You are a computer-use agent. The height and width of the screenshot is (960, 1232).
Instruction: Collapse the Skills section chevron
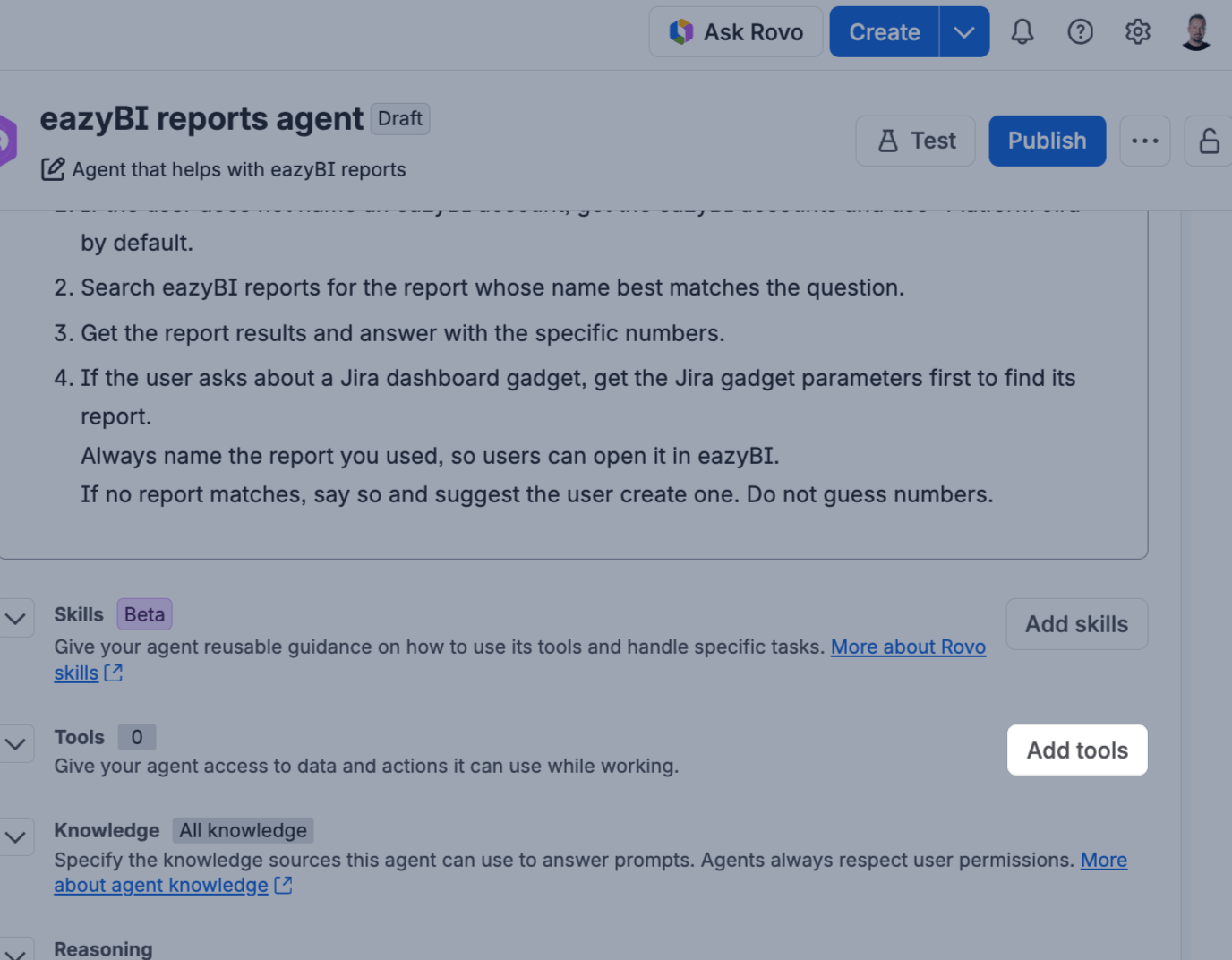point(15,618)
